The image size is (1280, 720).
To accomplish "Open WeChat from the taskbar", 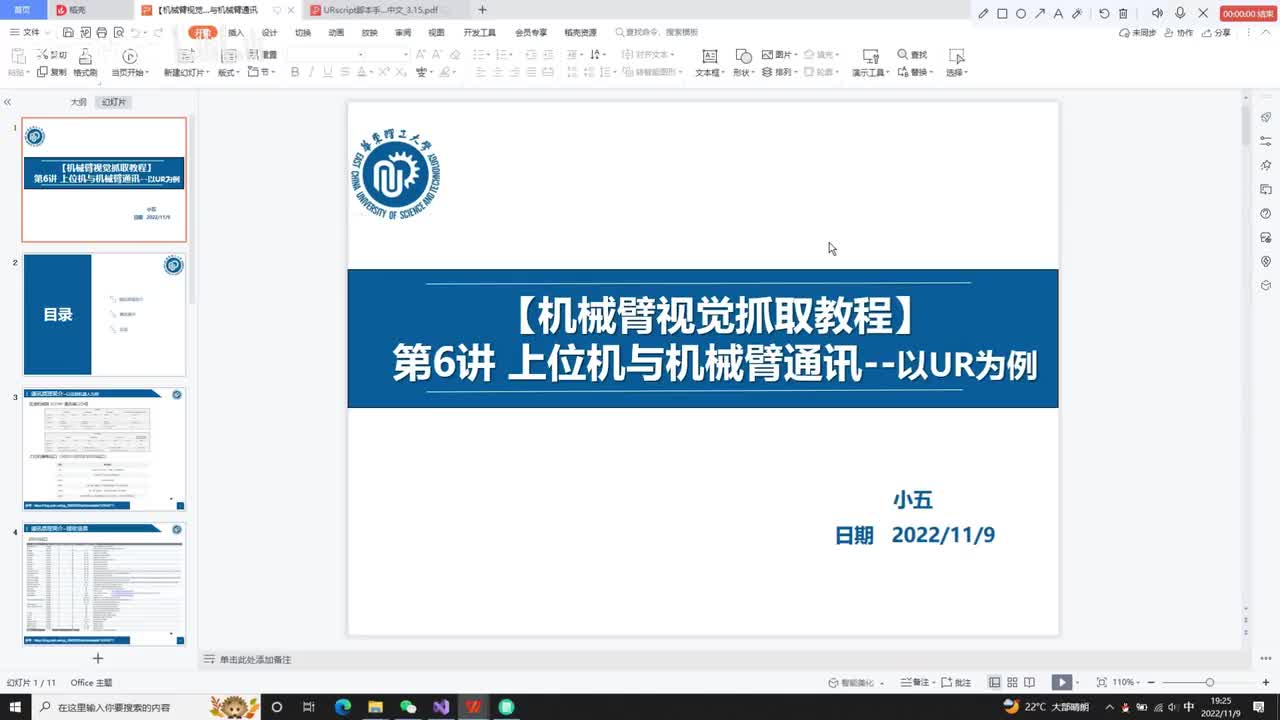I will click(x=408, y=707).
